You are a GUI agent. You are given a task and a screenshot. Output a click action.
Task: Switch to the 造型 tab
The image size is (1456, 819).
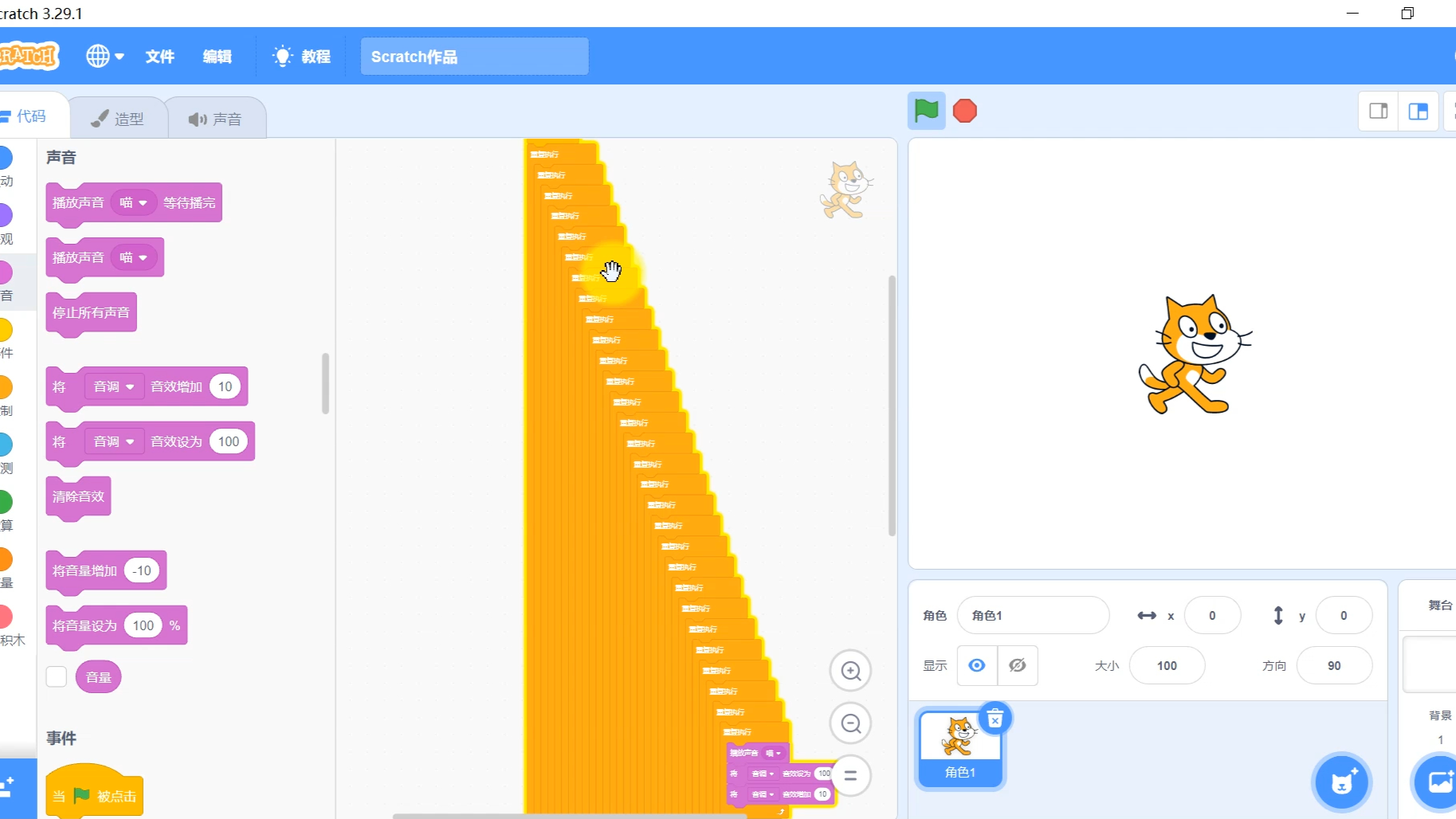tap(118, 119)
